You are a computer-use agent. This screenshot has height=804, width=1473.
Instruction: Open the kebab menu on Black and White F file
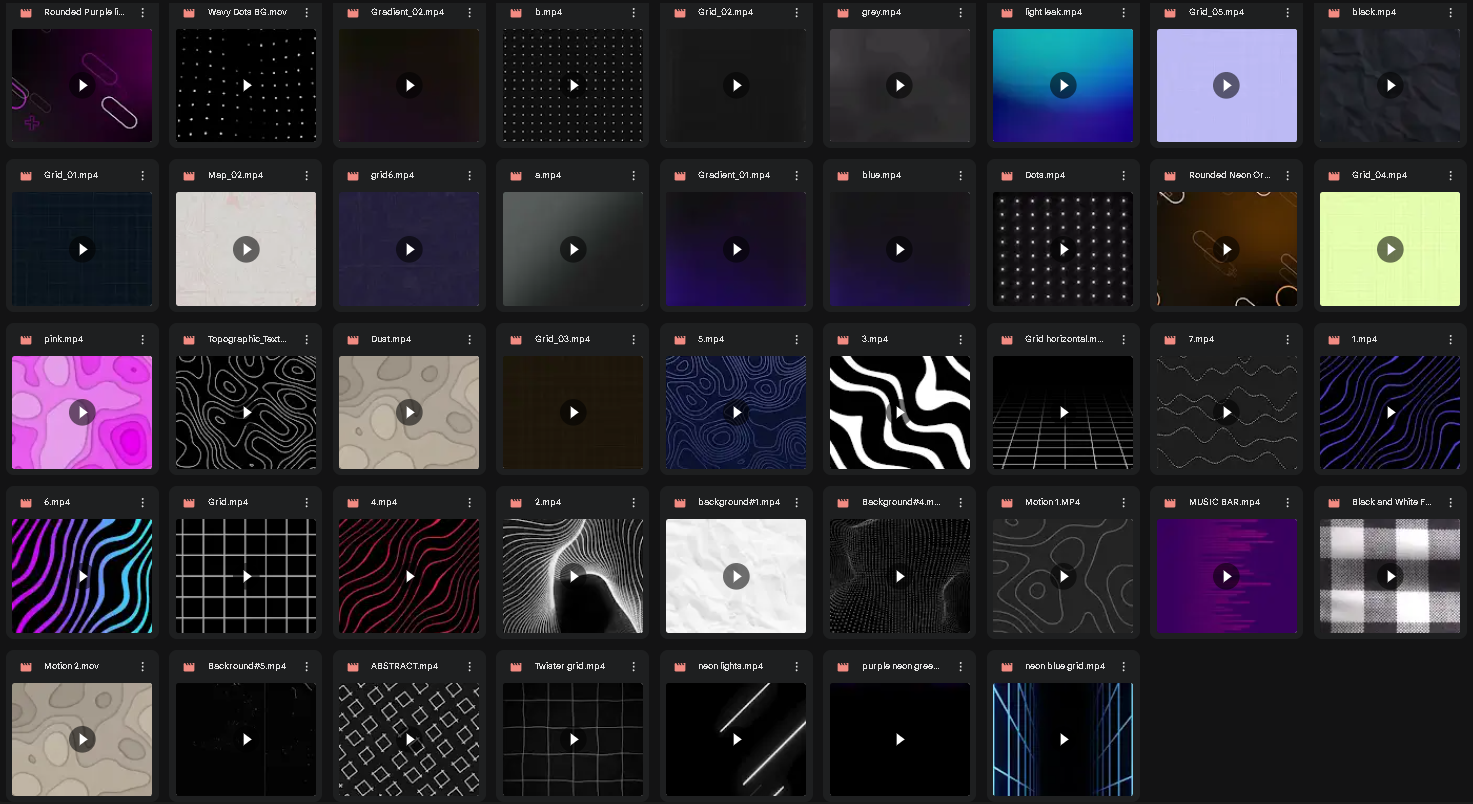pyautogui.click(x=1450, y=502)
